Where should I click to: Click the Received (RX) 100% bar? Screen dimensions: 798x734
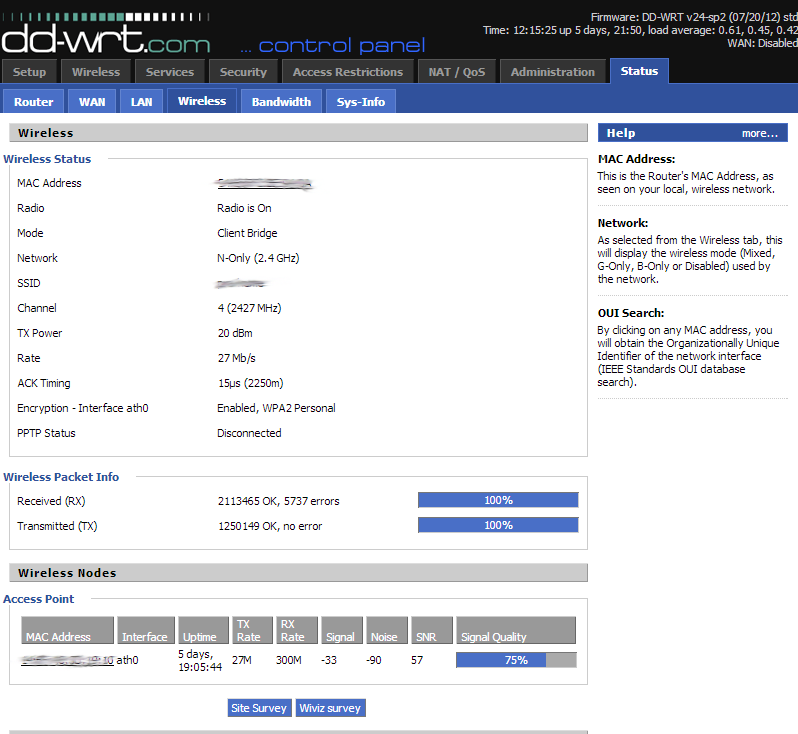(498, 500)
